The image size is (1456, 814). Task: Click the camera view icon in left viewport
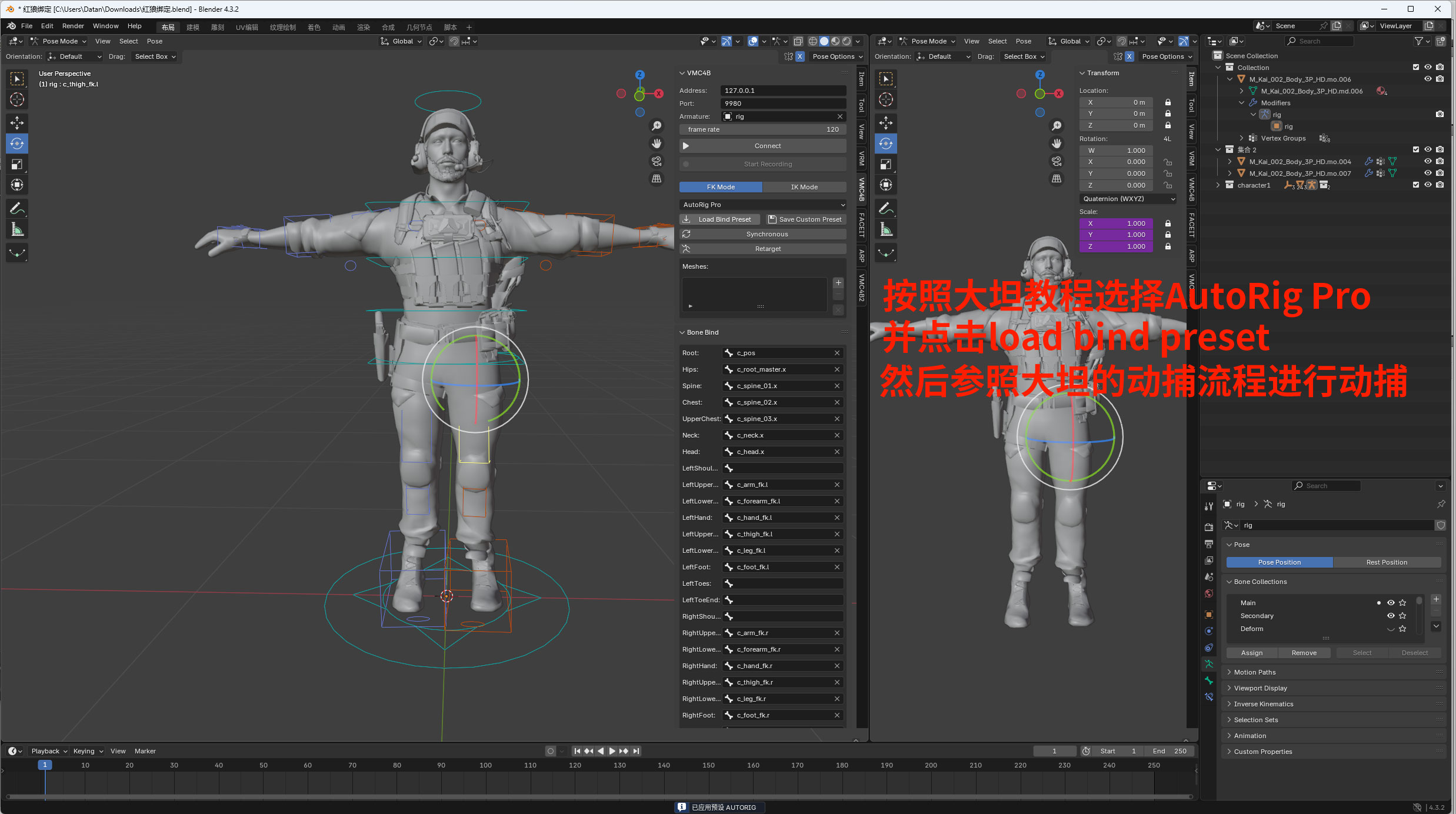click(657, 161)
